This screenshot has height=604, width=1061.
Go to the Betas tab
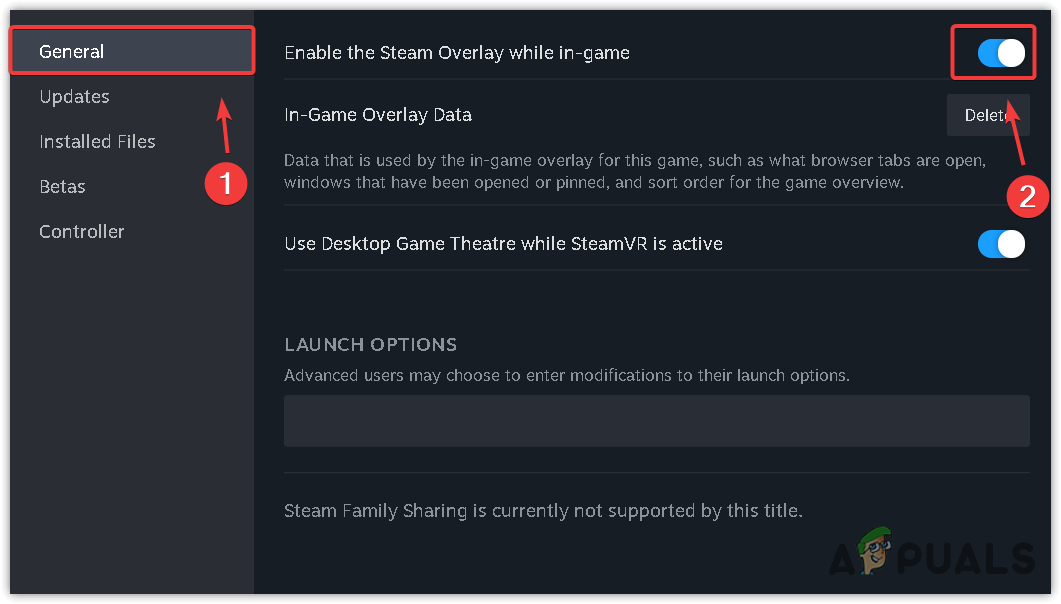(x=62, y=187)
